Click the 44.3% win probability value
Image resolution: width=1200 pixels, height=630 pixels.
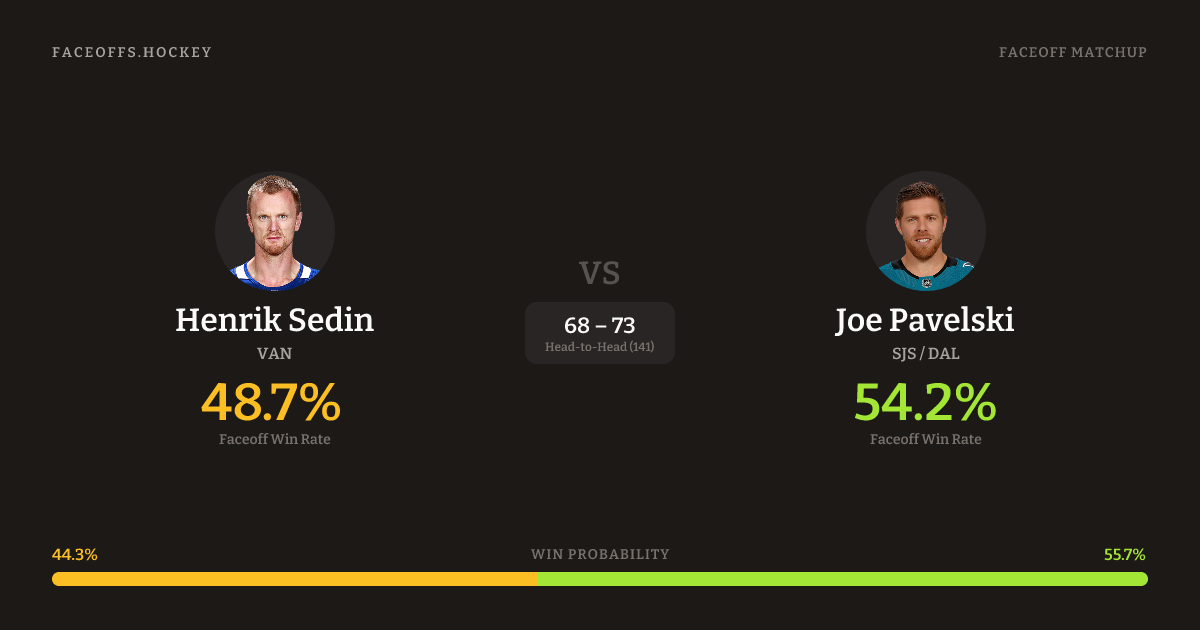(x=75, y=554)
